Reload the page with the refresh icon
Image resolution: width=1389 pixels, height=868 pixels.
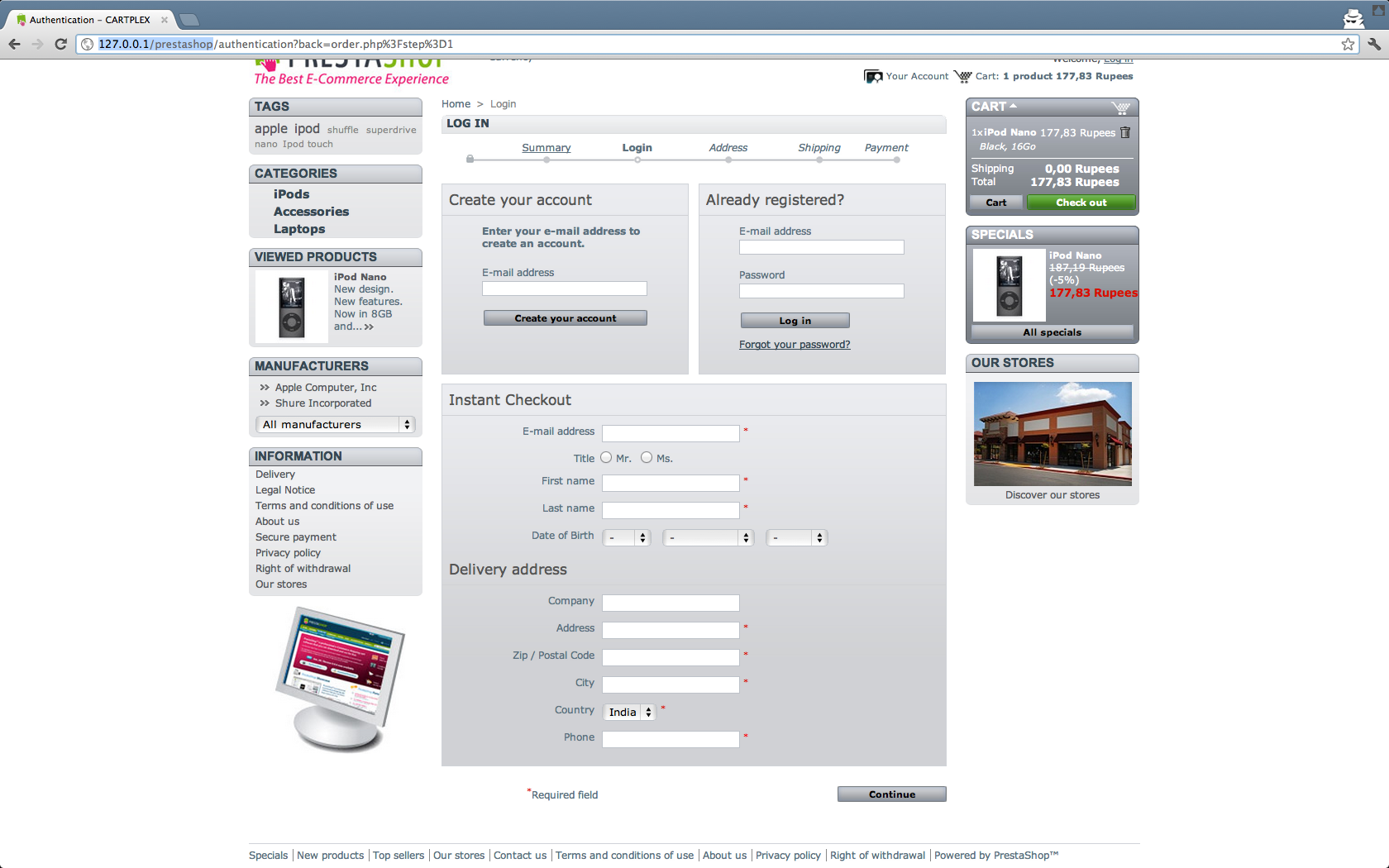click(x=60, y=44)
